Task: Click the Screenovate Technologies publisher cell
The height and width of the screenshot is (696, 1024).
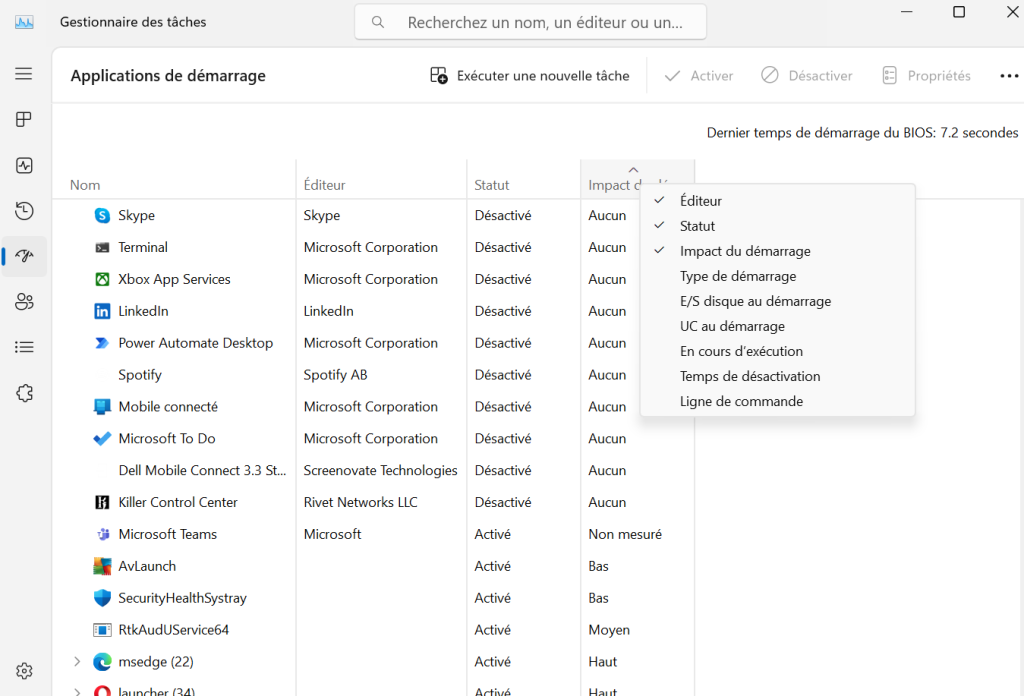Action: pos(381,471)
